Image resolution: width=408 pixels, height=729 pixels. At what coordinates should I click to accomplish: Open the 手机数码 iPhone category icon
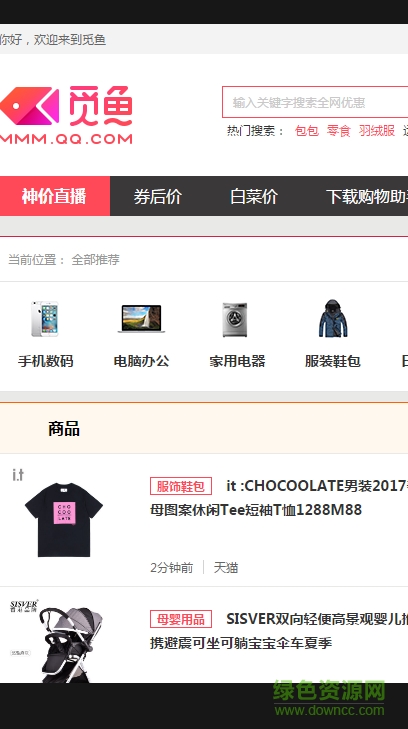click(x=45, y=319)
